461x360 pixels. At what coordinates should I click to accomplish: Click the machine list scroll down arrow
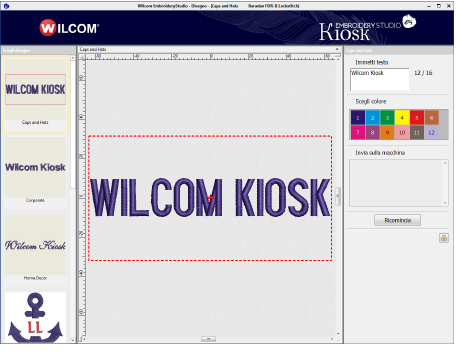point(445,203)
